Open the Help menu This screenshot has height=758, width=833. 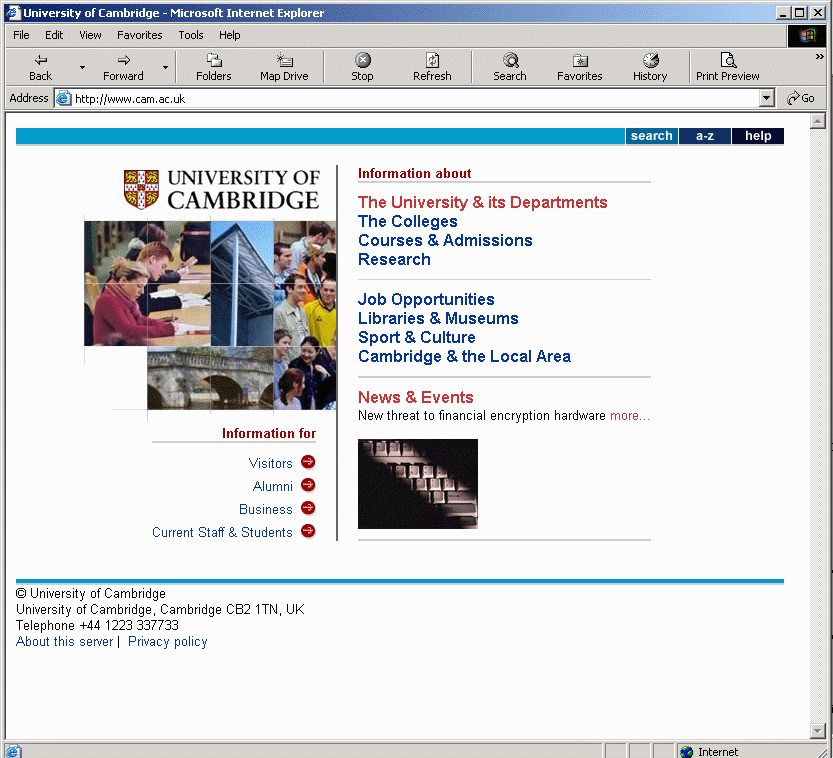(x=230, y=35)
